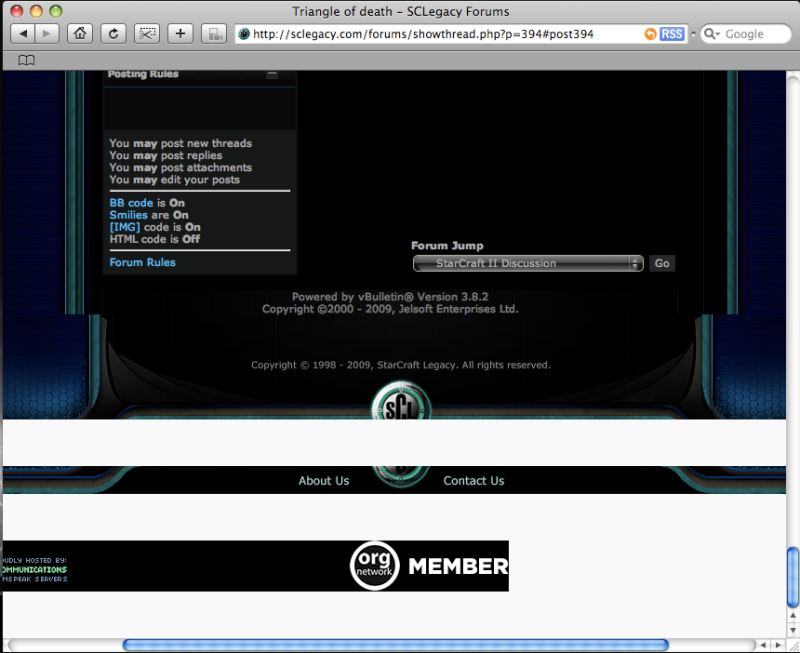800x653 pixels.
Task: Collapse the Posting Rules panel
Action: click(272, 74)
